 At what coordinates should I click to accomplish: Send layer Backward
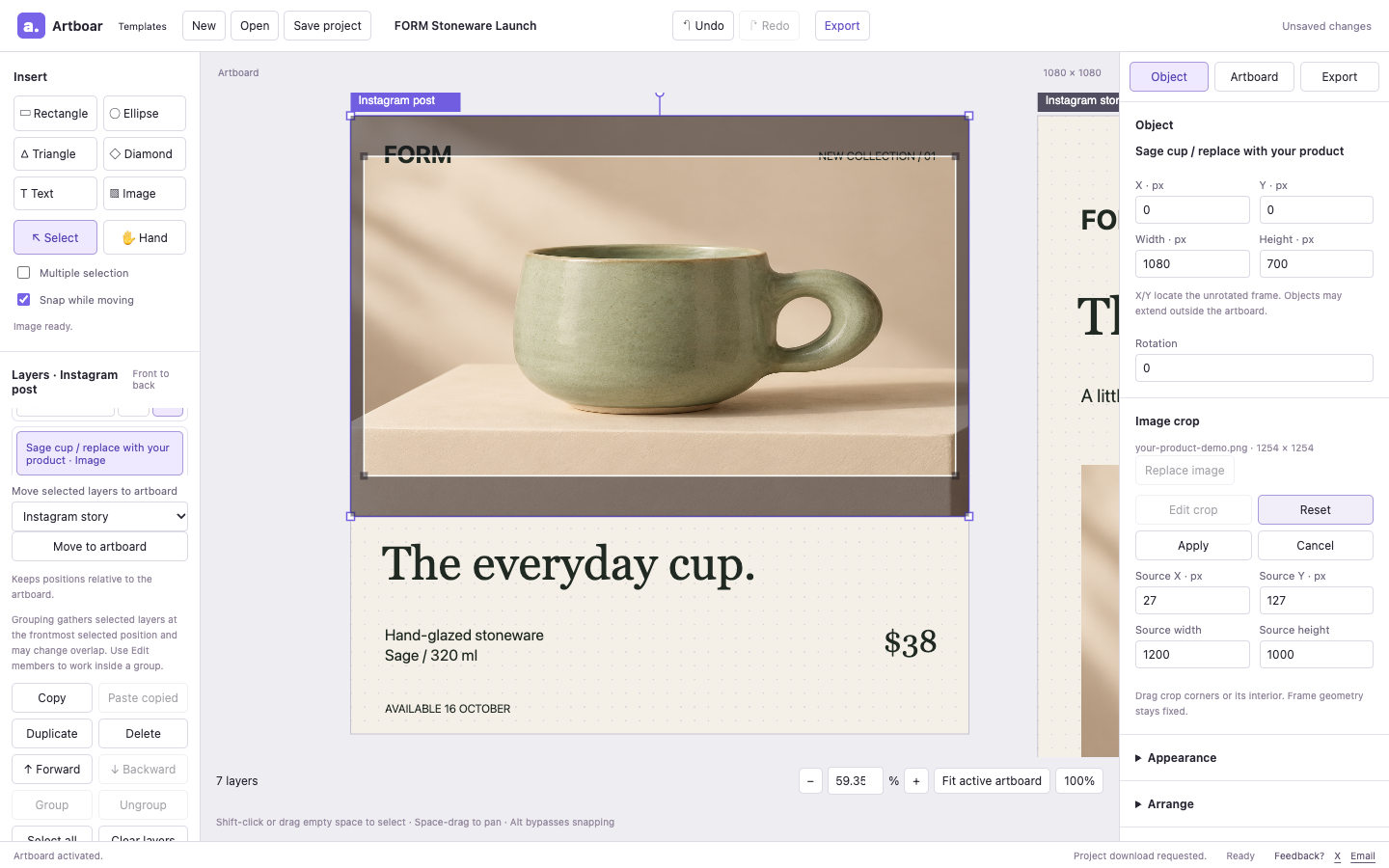(143, 770)
